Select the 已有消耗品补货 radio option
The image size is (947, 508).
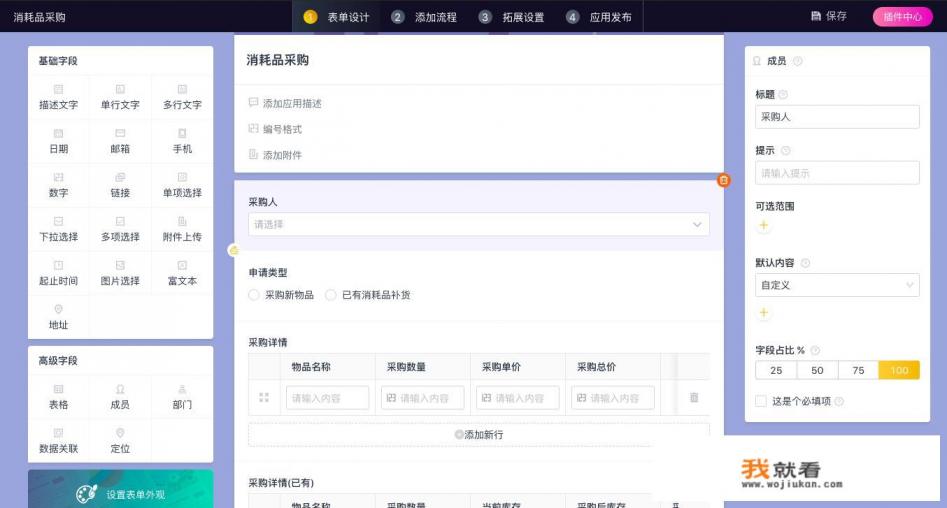[x=331, y=295]
